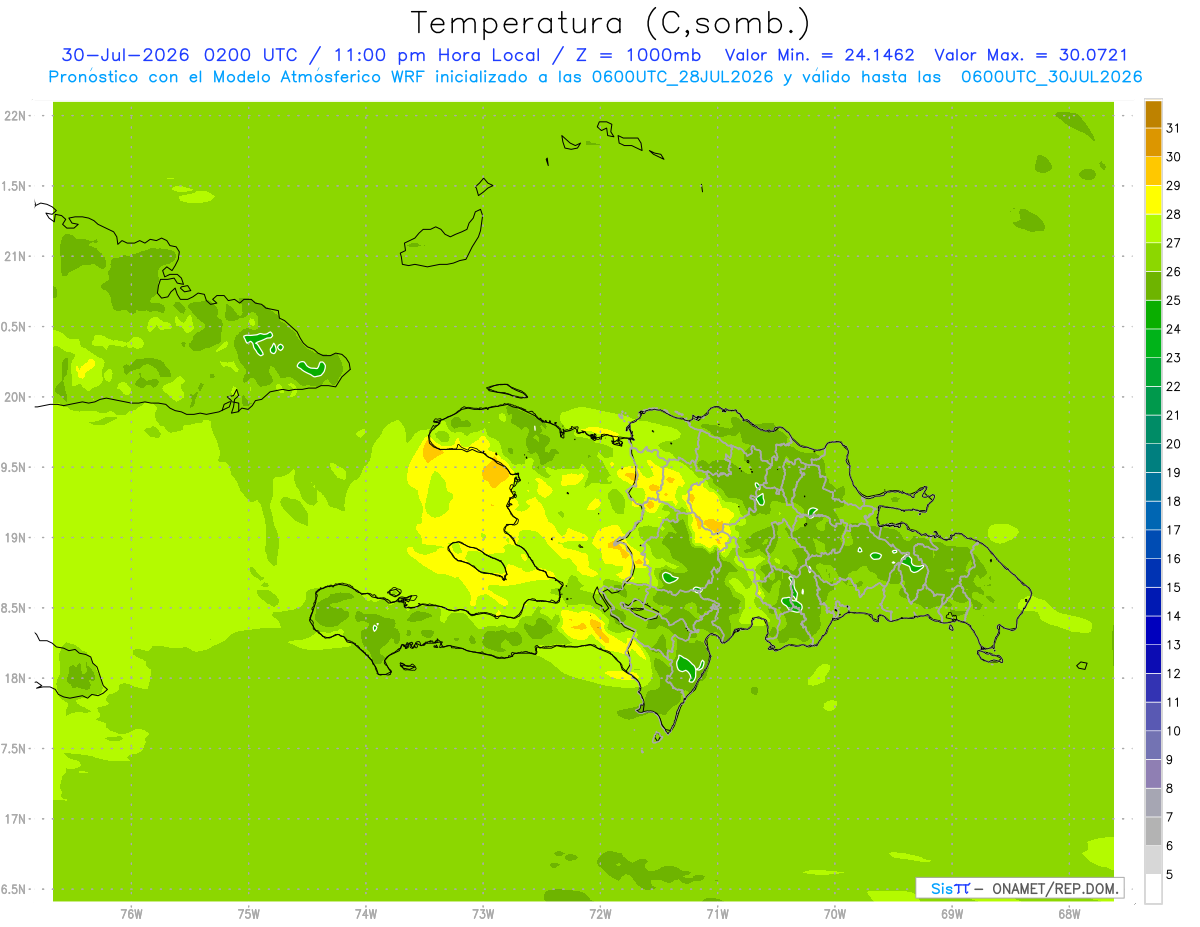Viewport: 1200px width, 927px height.
Task: Click the color scale label "12"
Action: [x=1173, y=673]
